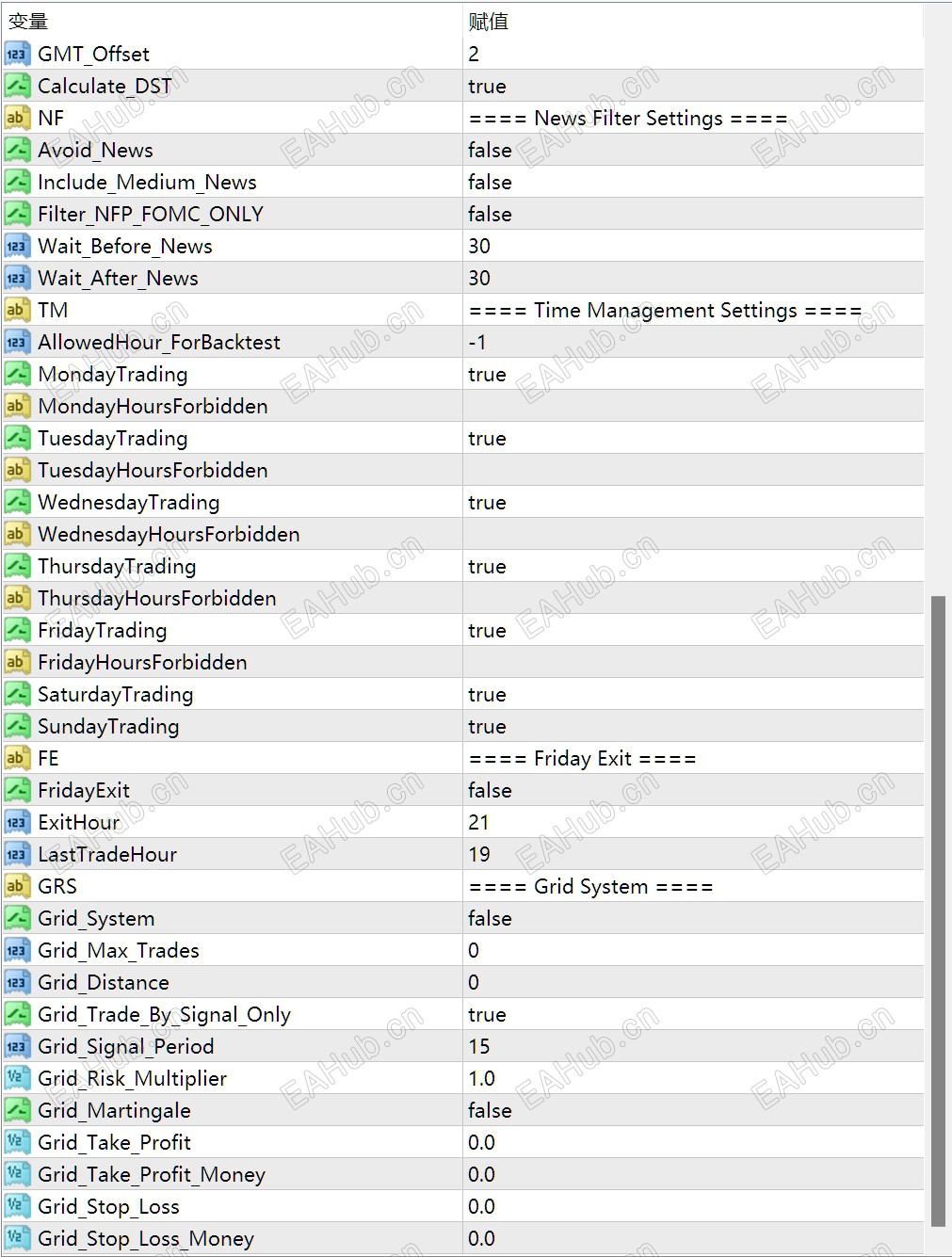Image resolution: width=952 pixels, height=1257 pixels.
Task: Select the Grid_Distance variable name
Action: [x=104, y=982]
